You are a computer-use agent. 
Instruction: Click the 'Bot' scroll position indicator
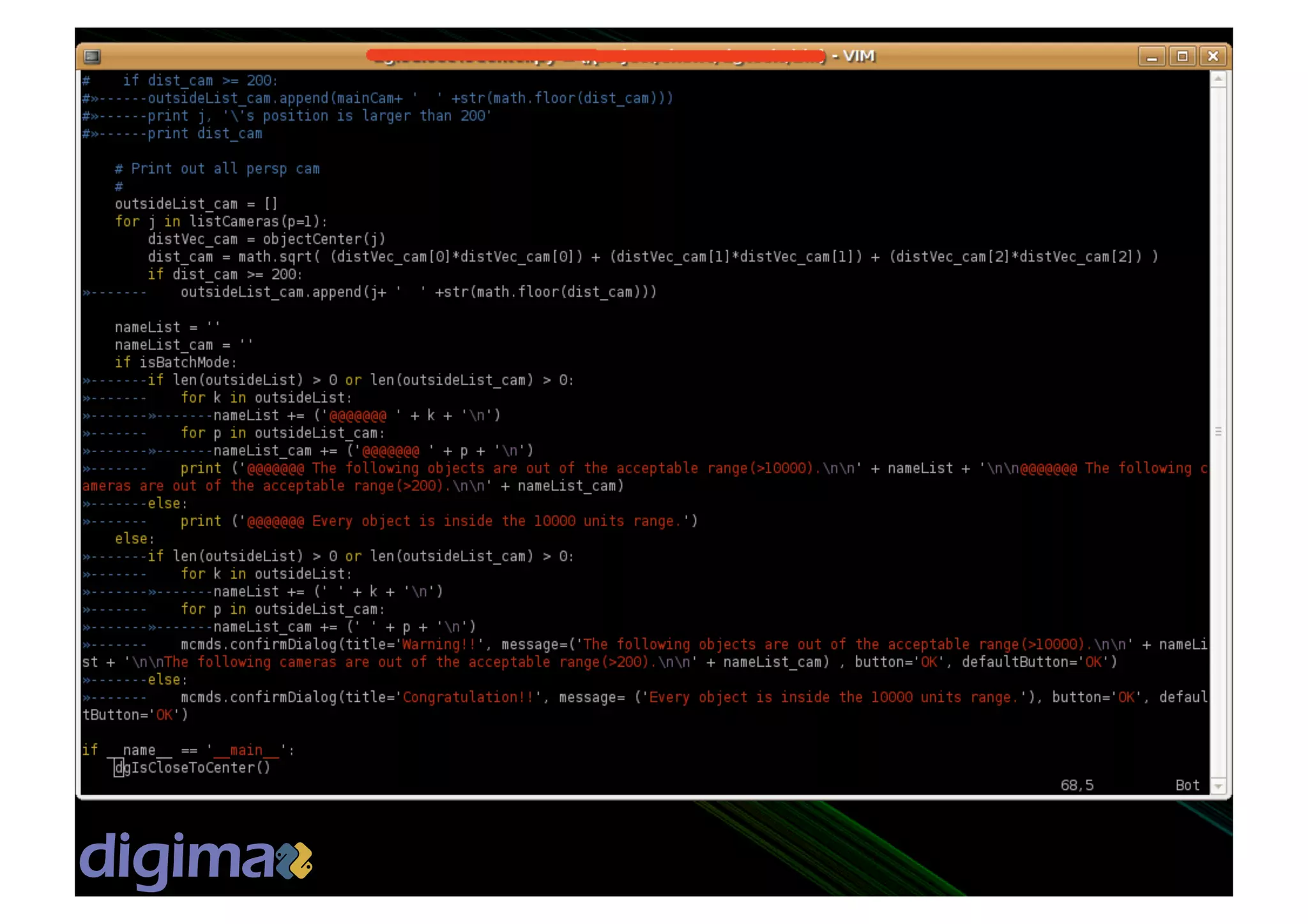click(x=1187, y=785)
